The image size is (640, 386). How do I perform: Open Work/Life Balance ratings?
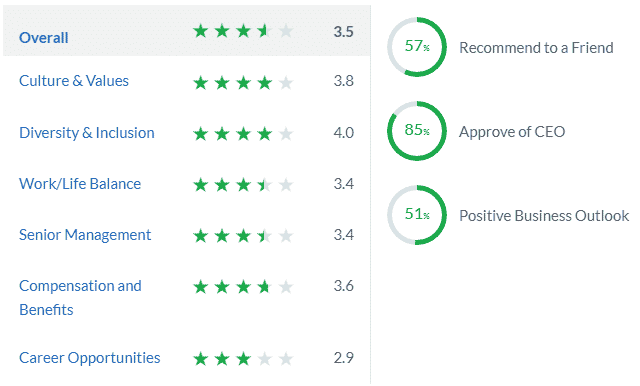(x=80, y=184)
